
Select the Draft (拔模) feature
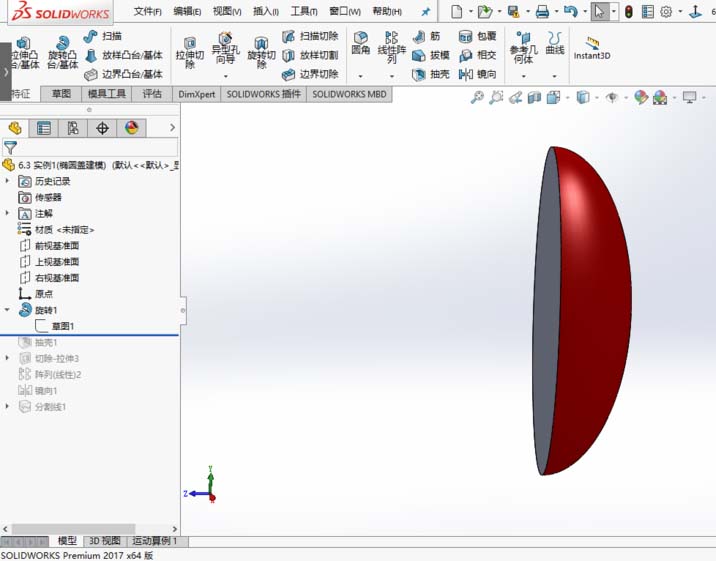(x=431, y=55)
